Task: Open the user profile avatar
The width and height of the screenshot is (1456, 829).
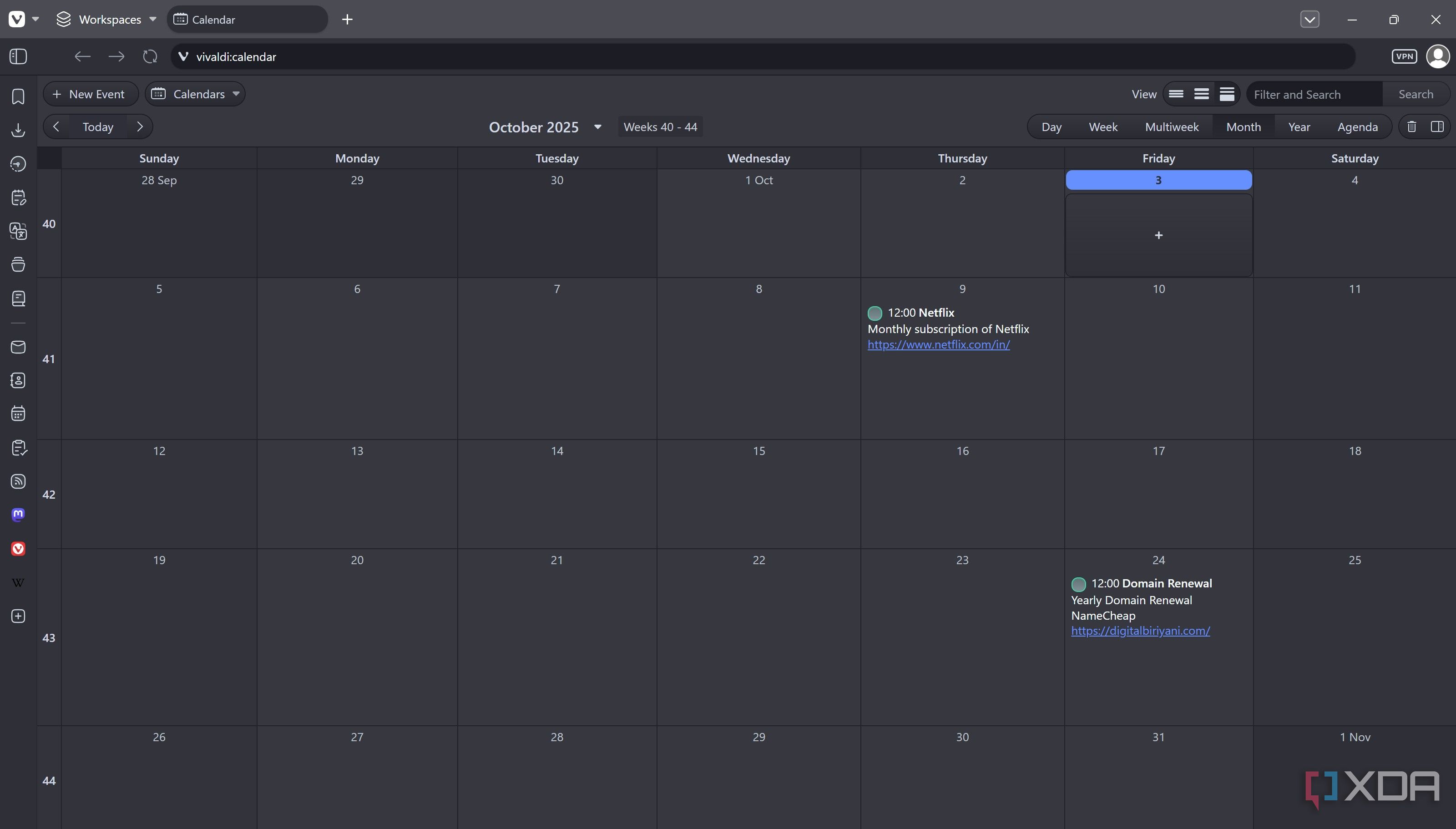Action: (x=1438, y=56)
